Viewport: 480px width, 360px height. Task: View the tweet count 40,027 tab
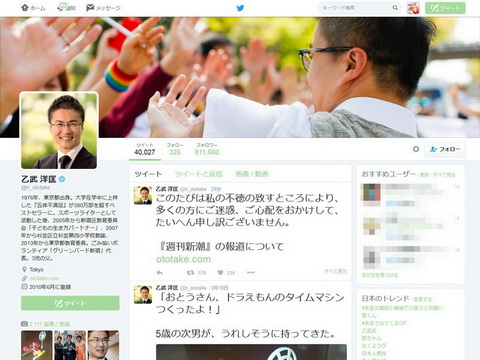tap(145, 149)
